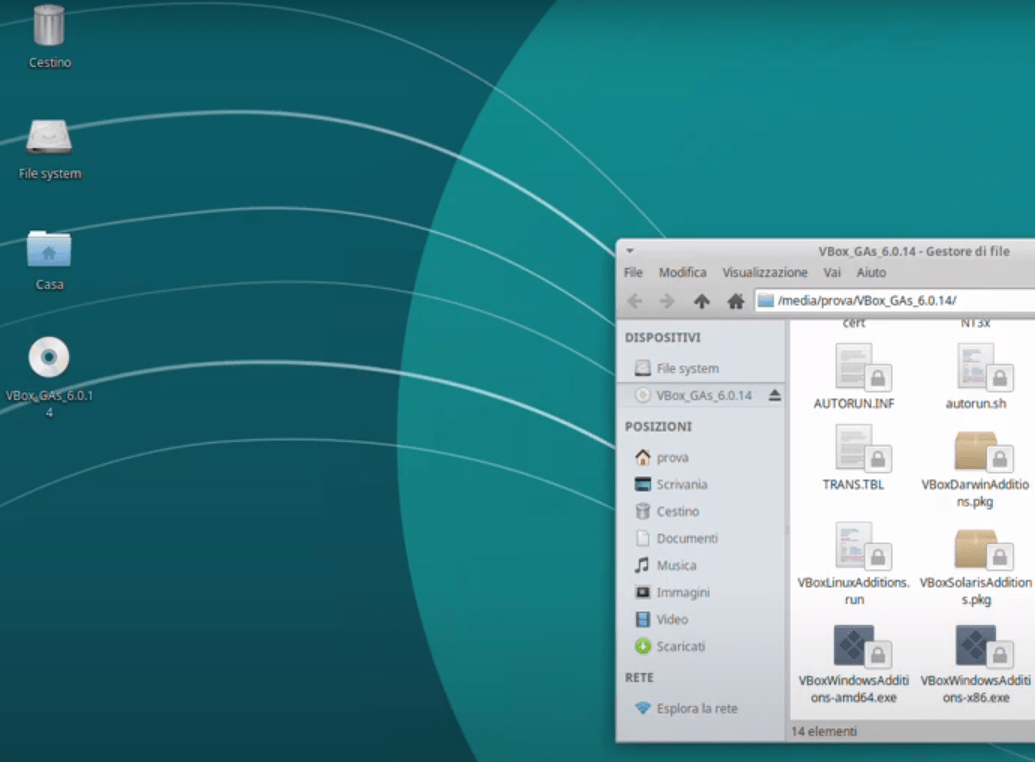Open the Cestino trash desktop icon

pos(49,27)
